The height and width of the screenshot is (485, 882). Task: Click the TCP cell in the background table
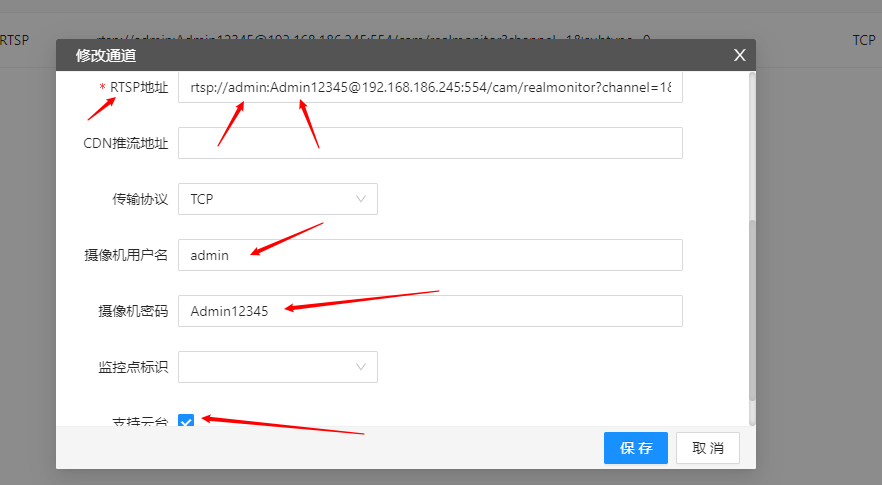863,41
